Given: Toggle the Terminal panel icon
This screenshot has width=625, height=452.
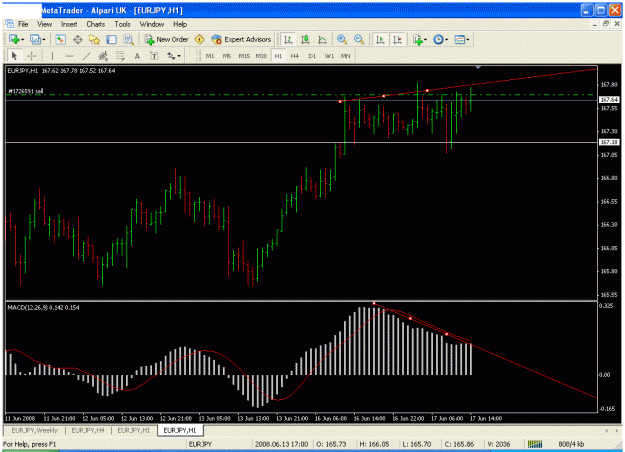Looking at the screenshot, I should tap(111, 39).
